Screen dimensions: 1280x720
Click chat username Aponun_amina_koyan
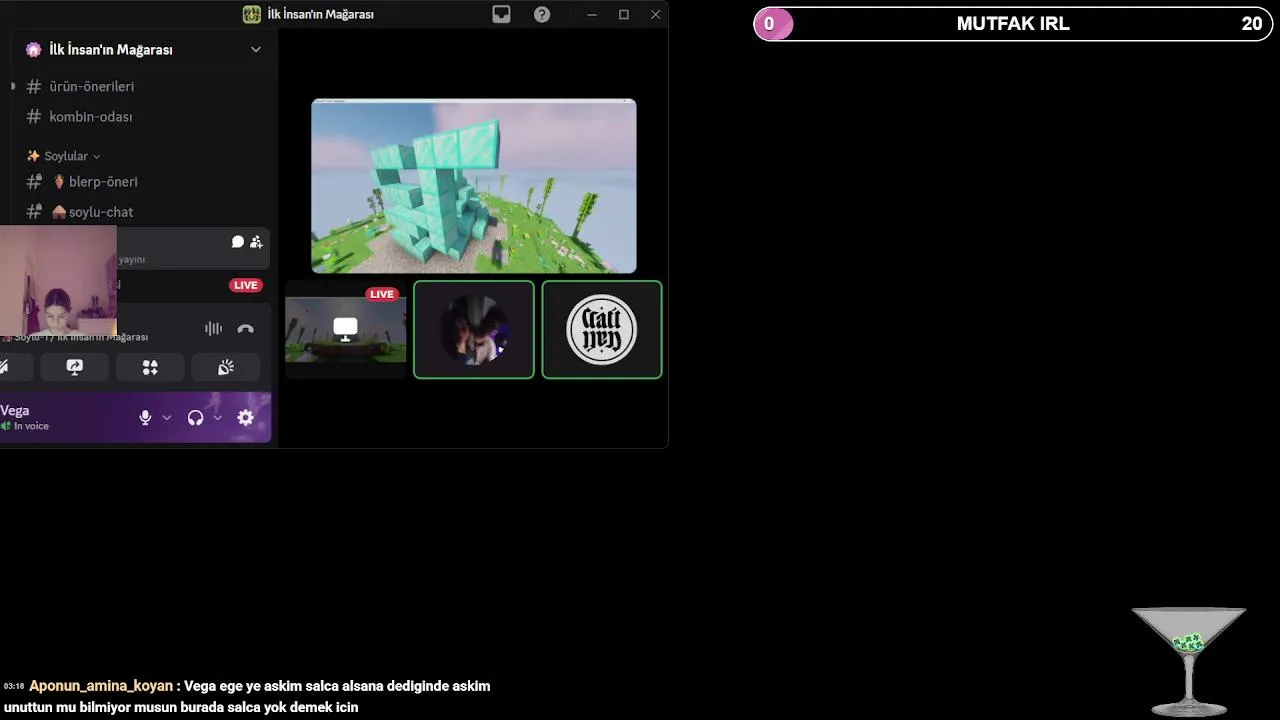click(x=101, y=686)
